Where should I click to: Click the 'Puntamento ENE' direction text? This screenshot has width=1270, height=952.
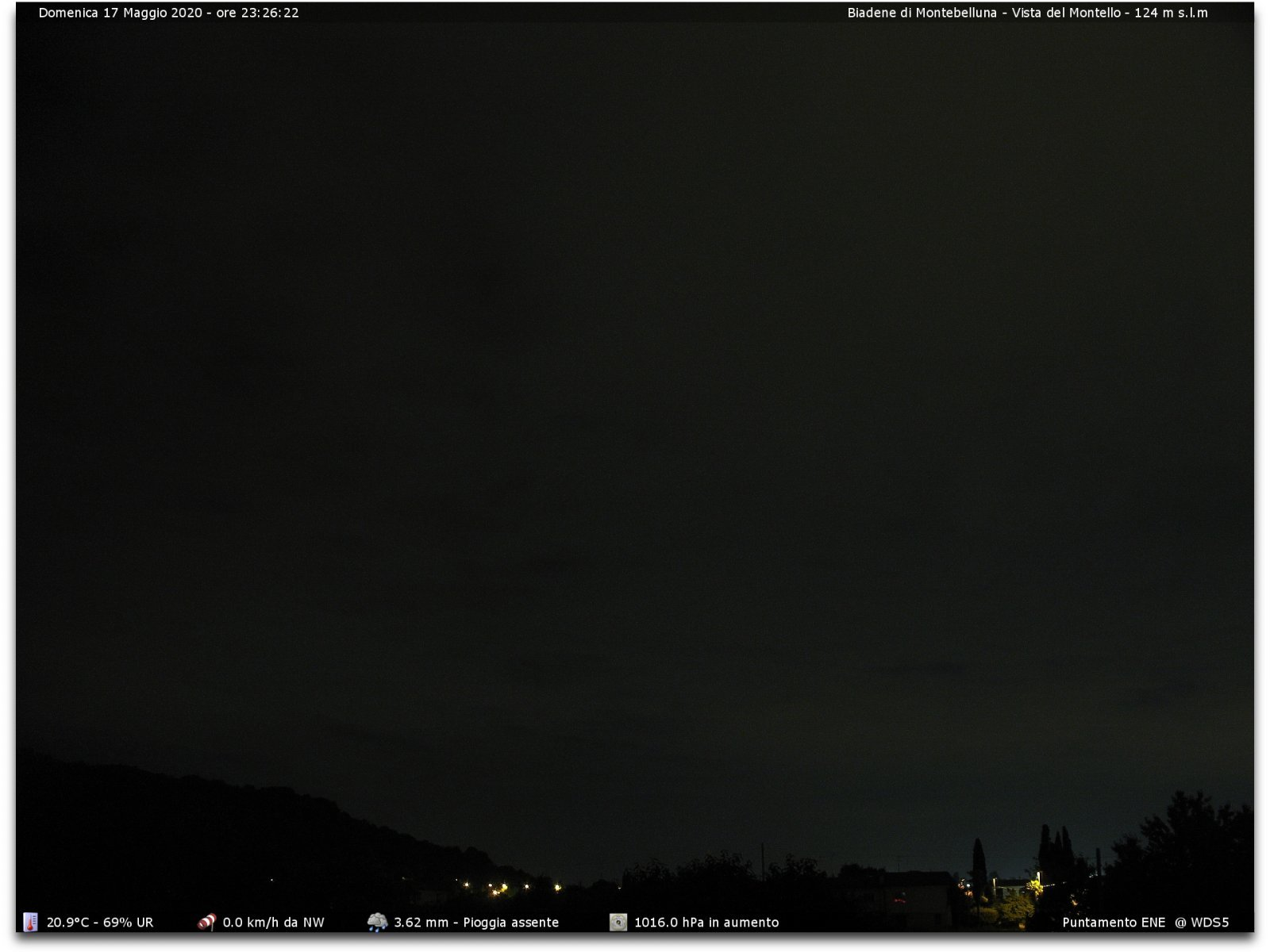(x=1114, y=923)
